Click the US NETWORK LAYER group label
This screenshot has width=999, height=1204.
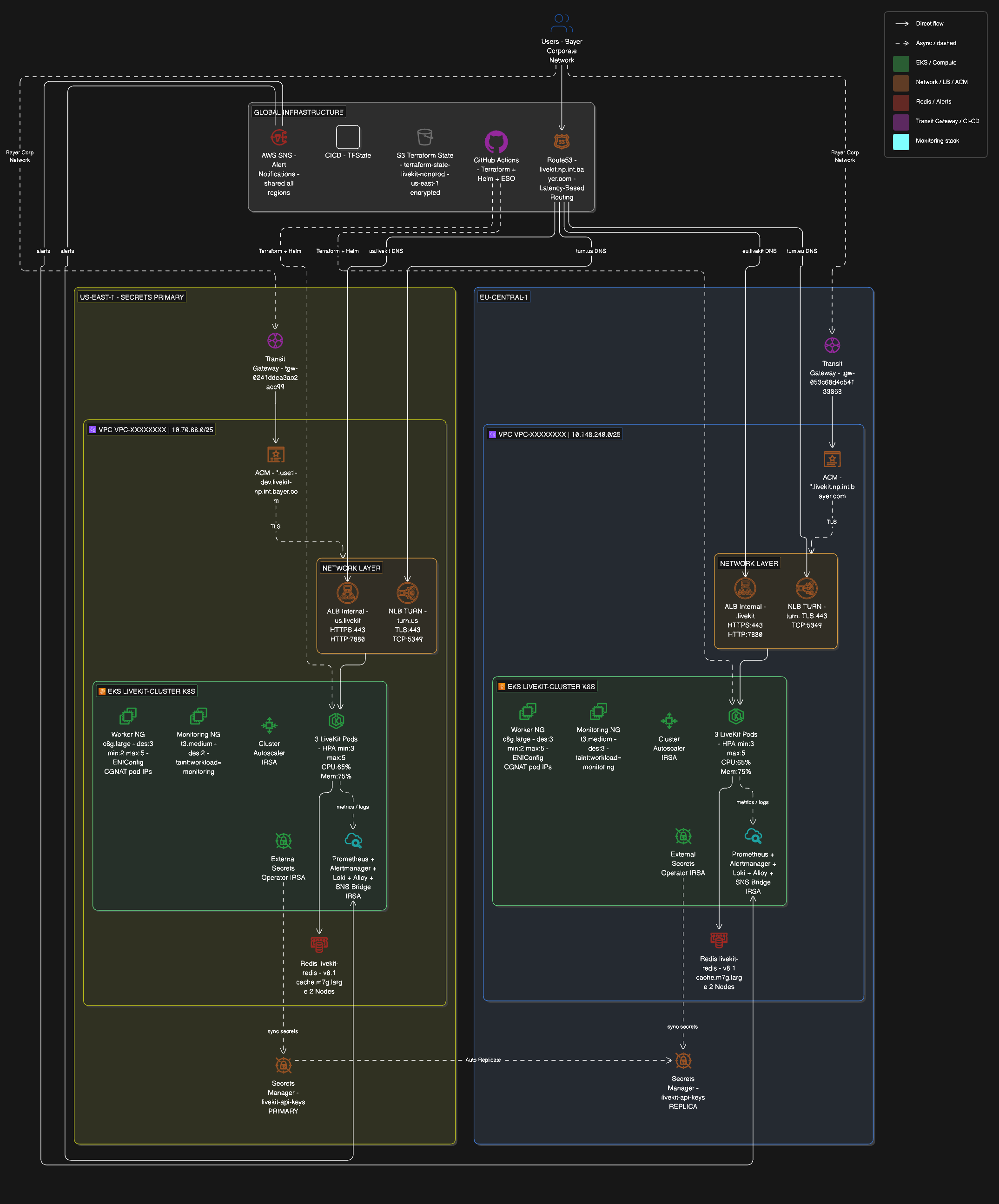pos(351,568)
